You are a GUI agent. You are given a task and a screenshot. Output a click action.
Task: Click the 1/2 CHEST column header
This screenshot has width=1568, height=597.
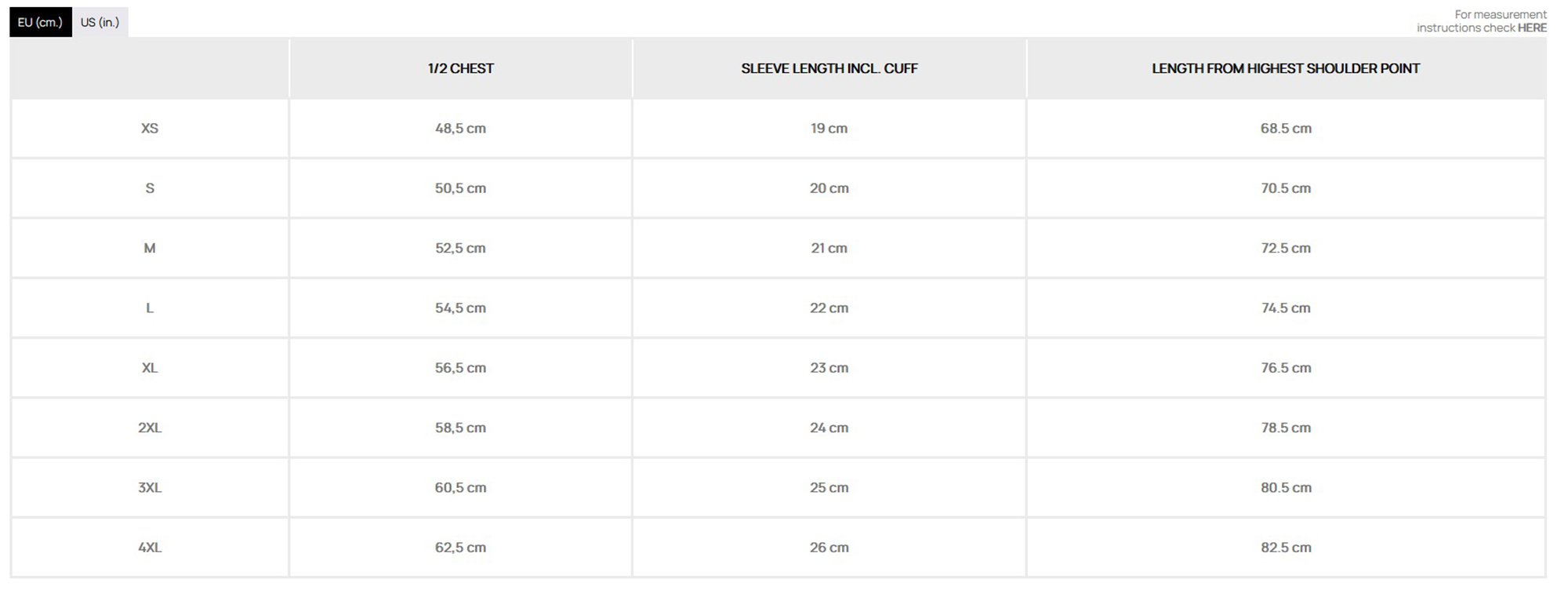click(460, 68)
